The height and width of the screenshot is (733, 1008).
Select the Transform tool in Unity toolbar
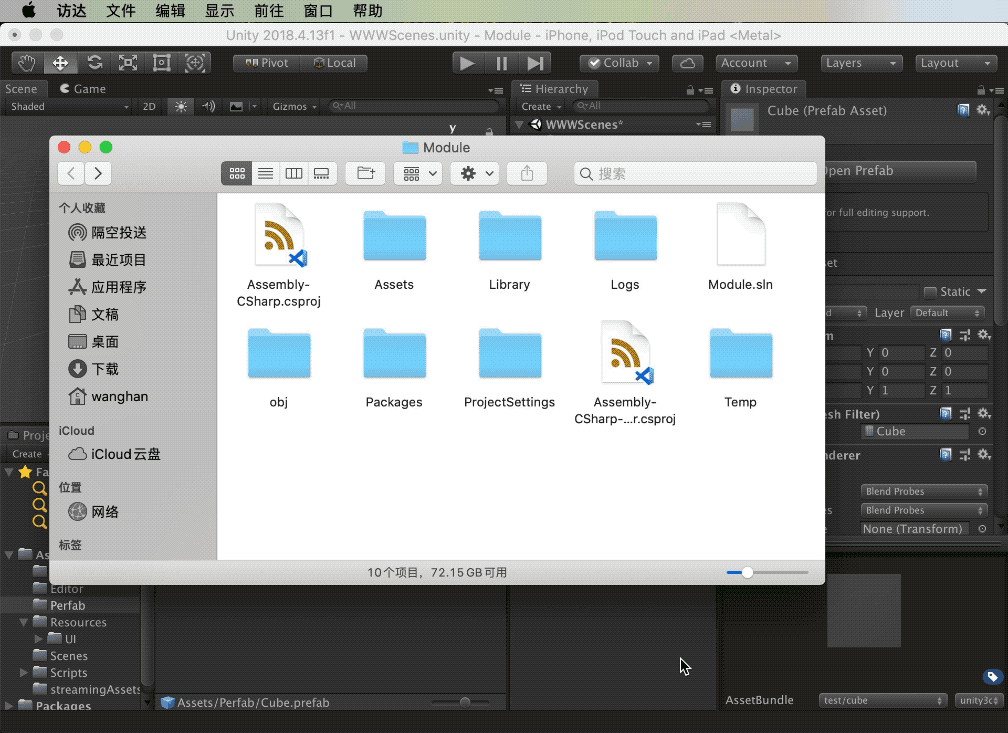(195, 63)
